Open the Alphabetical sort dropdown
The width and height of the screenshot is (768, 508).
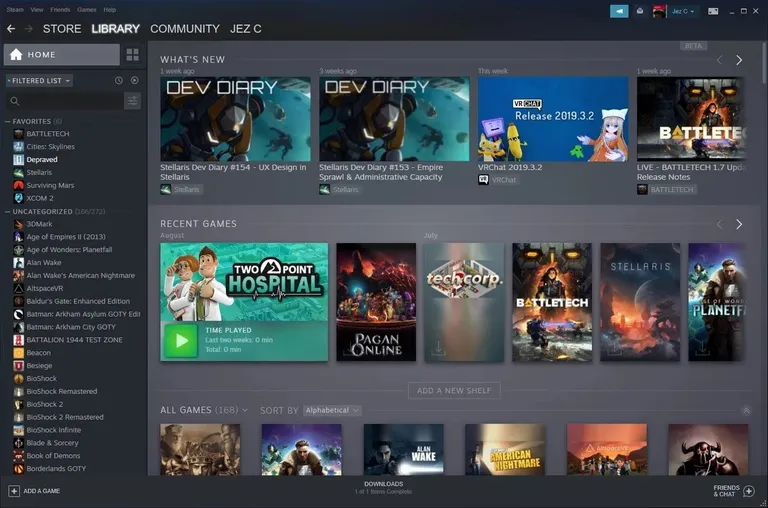332,411
